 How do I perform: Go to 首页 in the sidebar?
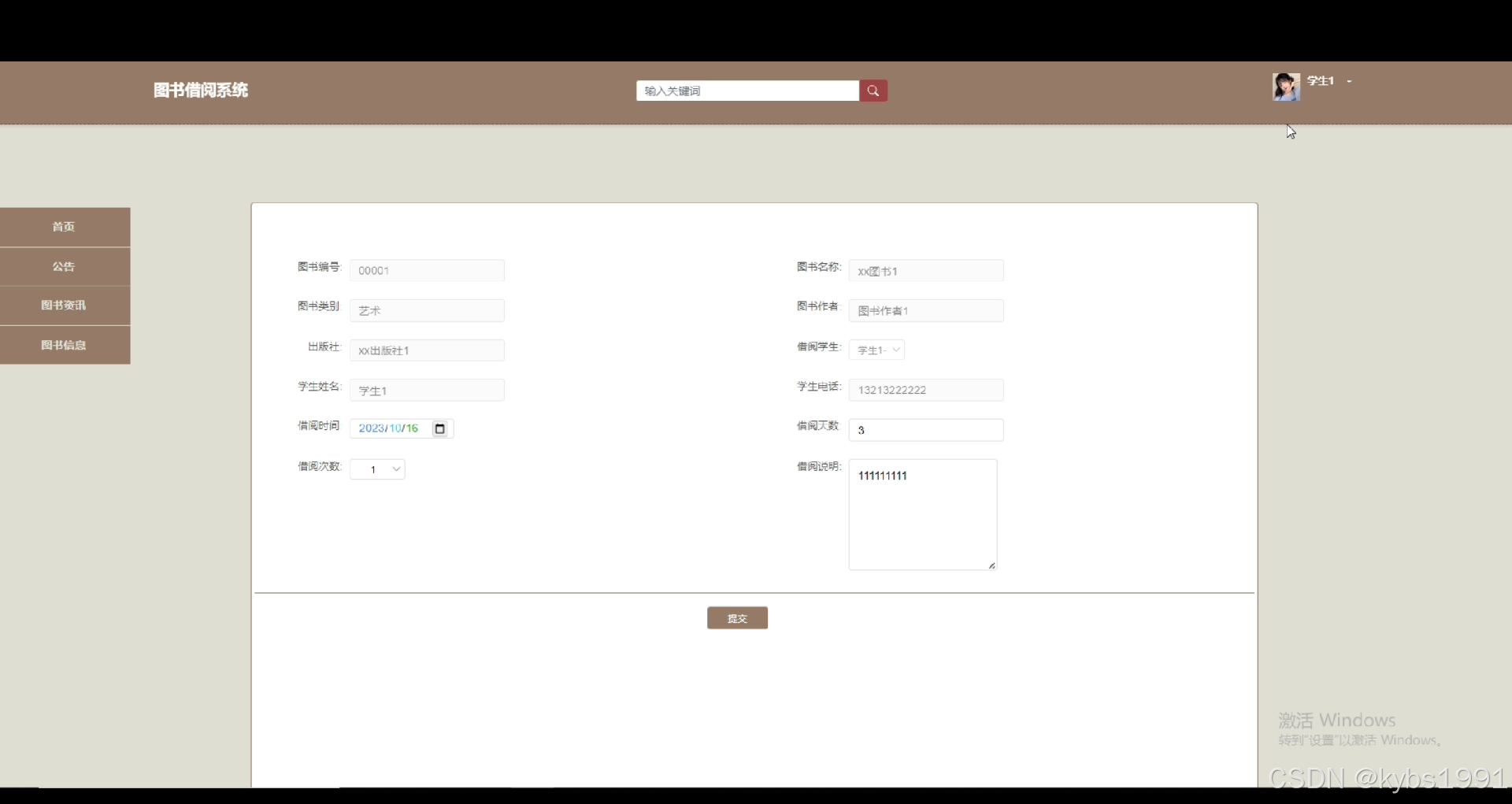tap(65, 227)
